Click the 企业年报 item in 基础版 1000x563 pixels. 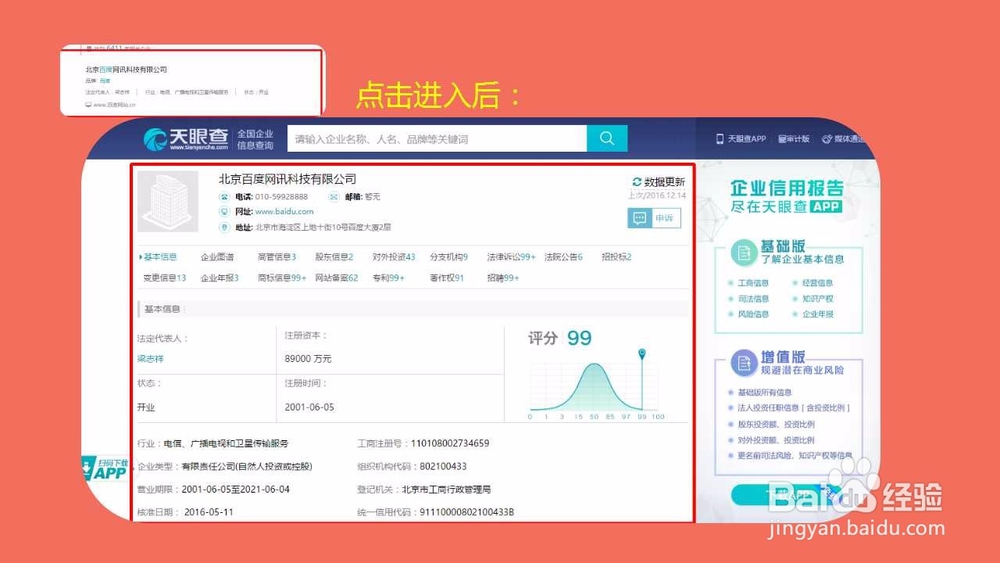817,314
